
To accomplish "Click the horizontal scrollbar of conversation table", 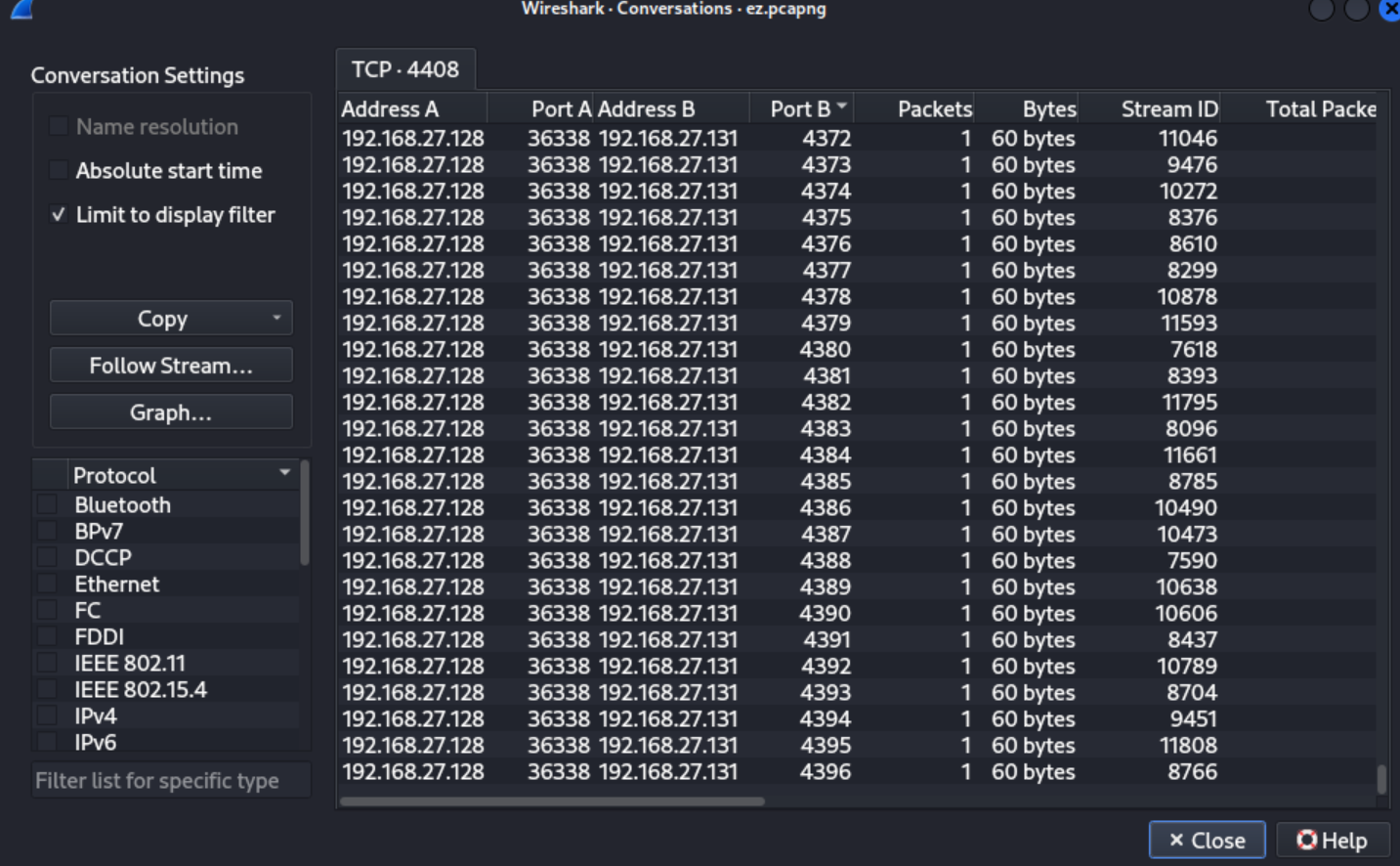I will click(552, 801).
